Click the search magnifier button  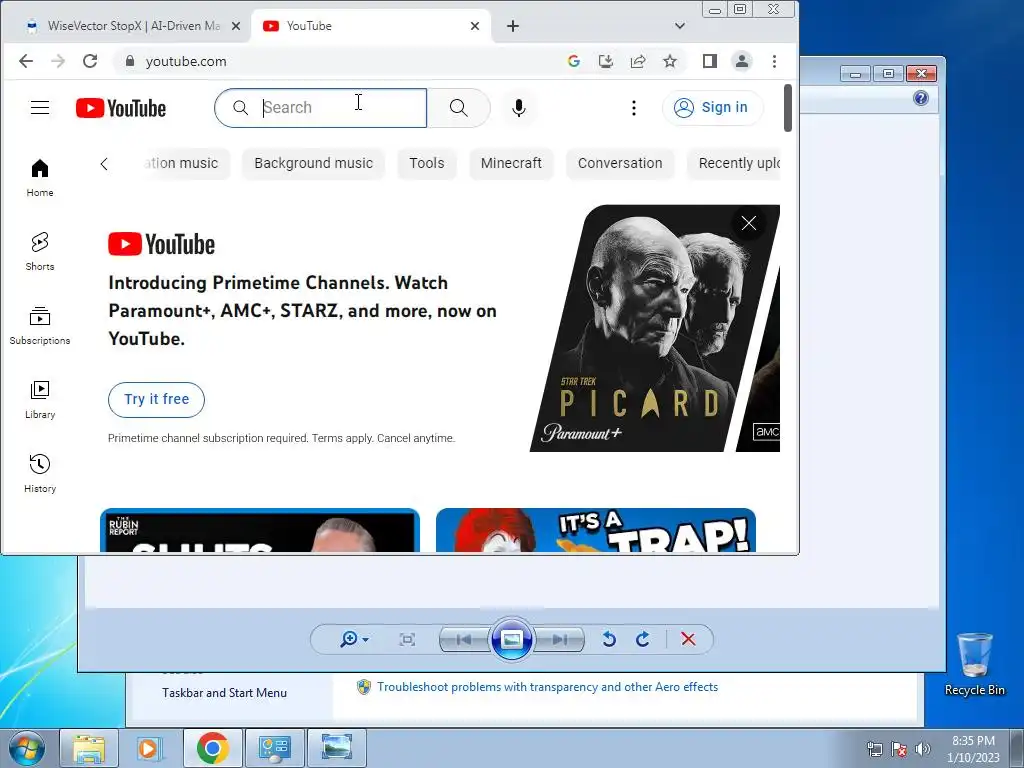(458, 108)
